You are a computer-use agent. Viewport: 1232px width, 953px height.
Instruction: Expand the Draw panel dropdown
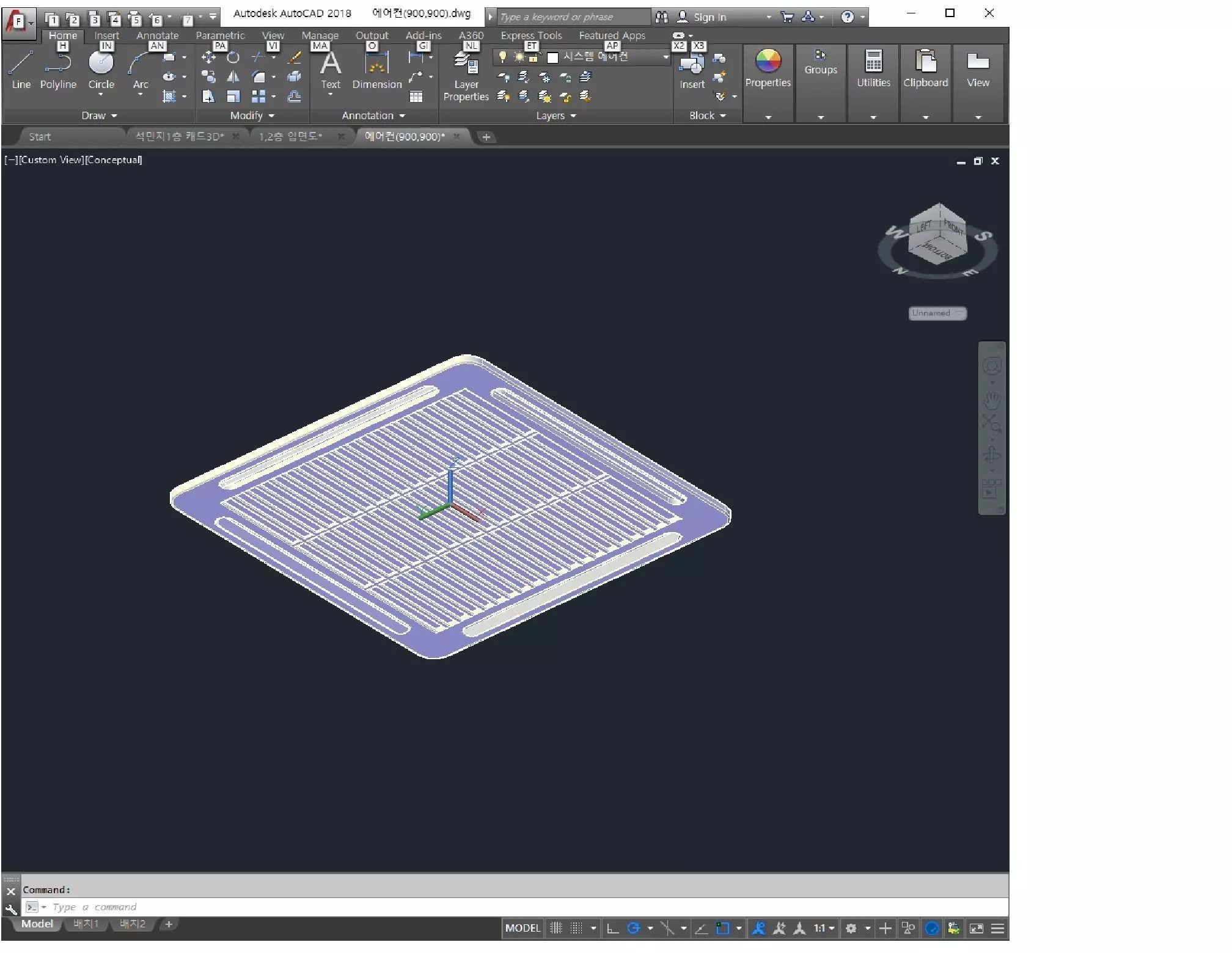coord(99,115)
